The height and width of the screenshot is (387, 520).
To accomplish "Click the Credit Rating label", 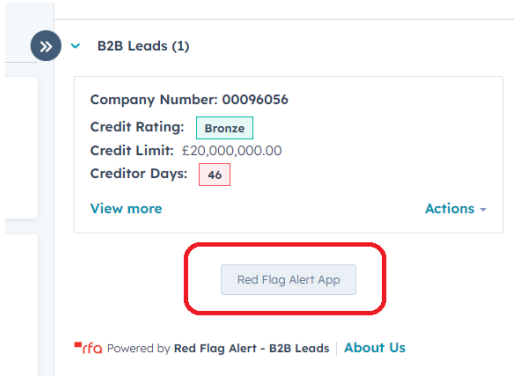I will (137, 127).
